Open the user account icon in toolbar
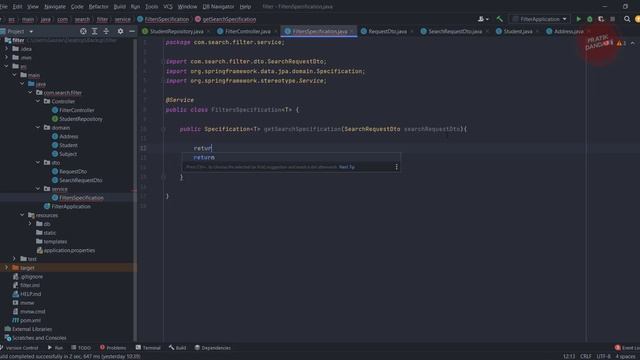Image resolution: width=640 pixels, height=360 pixels. coord(483,19)
